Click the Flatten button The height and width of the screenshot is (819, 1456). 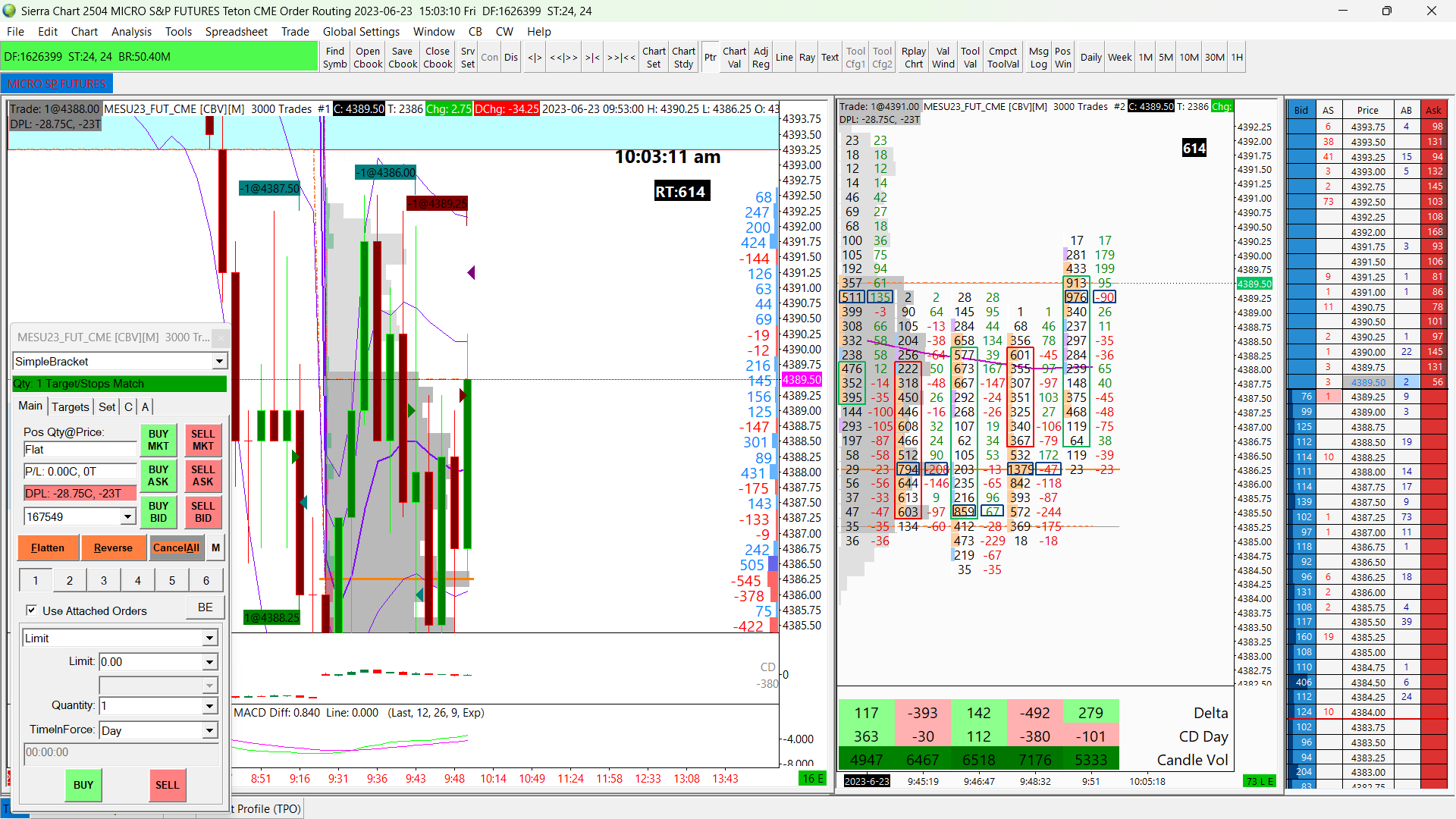click(x=48, y=548)
